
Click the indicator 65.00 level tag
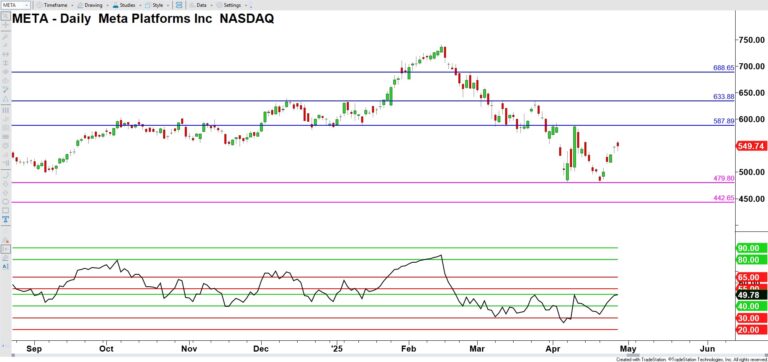pyautogui.click(x=750, y=277)
